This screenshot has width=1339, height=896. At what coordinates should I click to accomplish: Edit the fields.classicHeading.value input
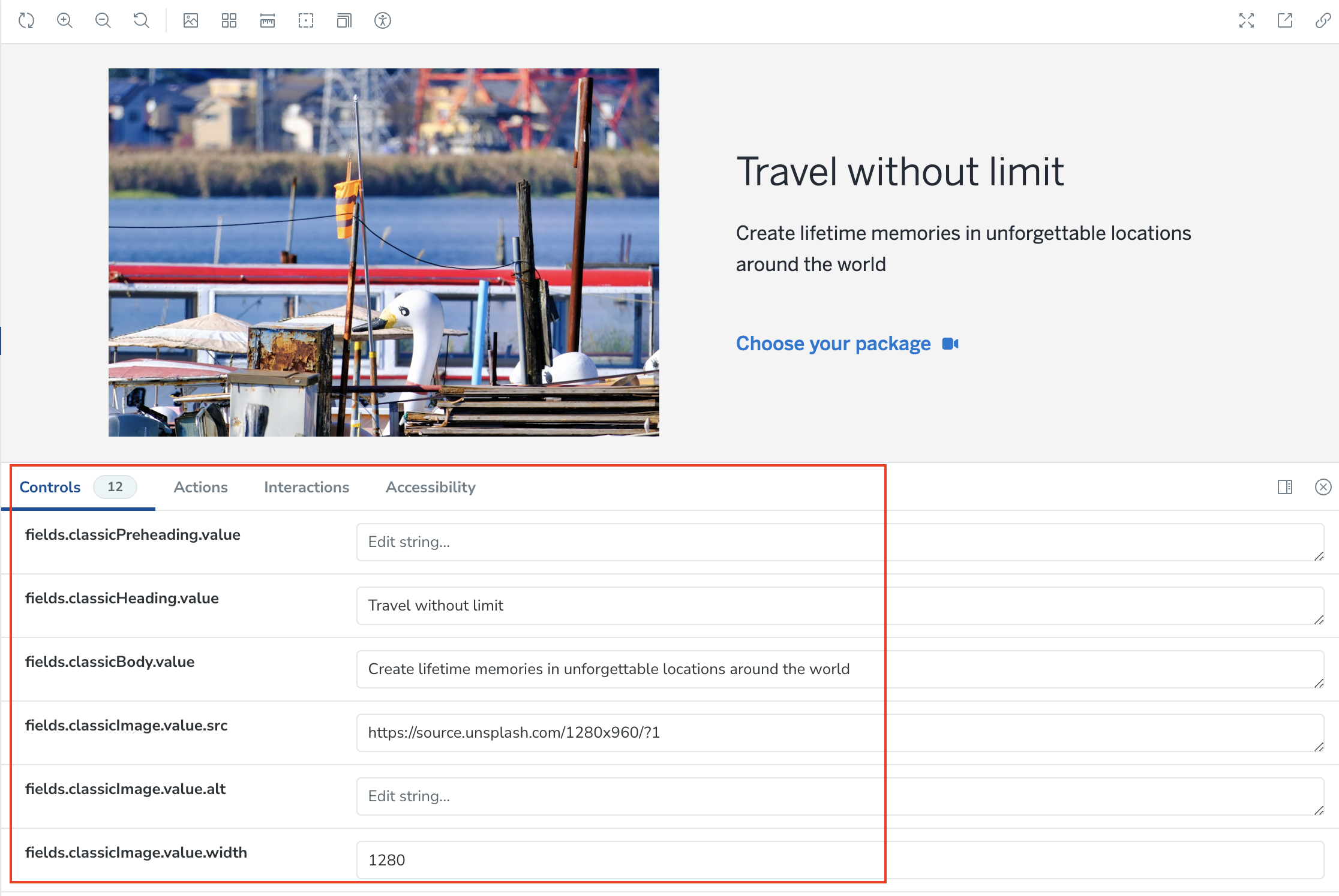pos(840,605)
